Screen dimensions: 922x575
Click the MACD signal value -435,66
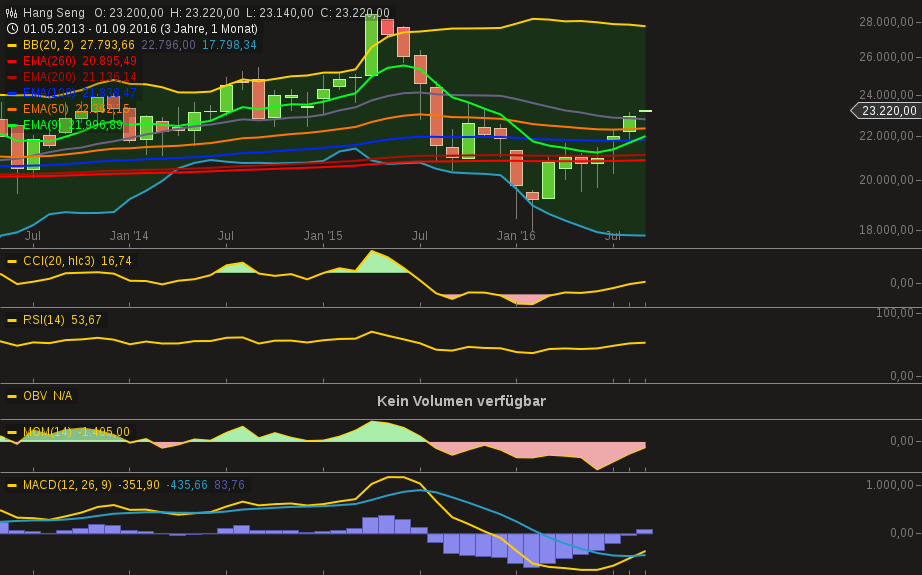(187, 484)
